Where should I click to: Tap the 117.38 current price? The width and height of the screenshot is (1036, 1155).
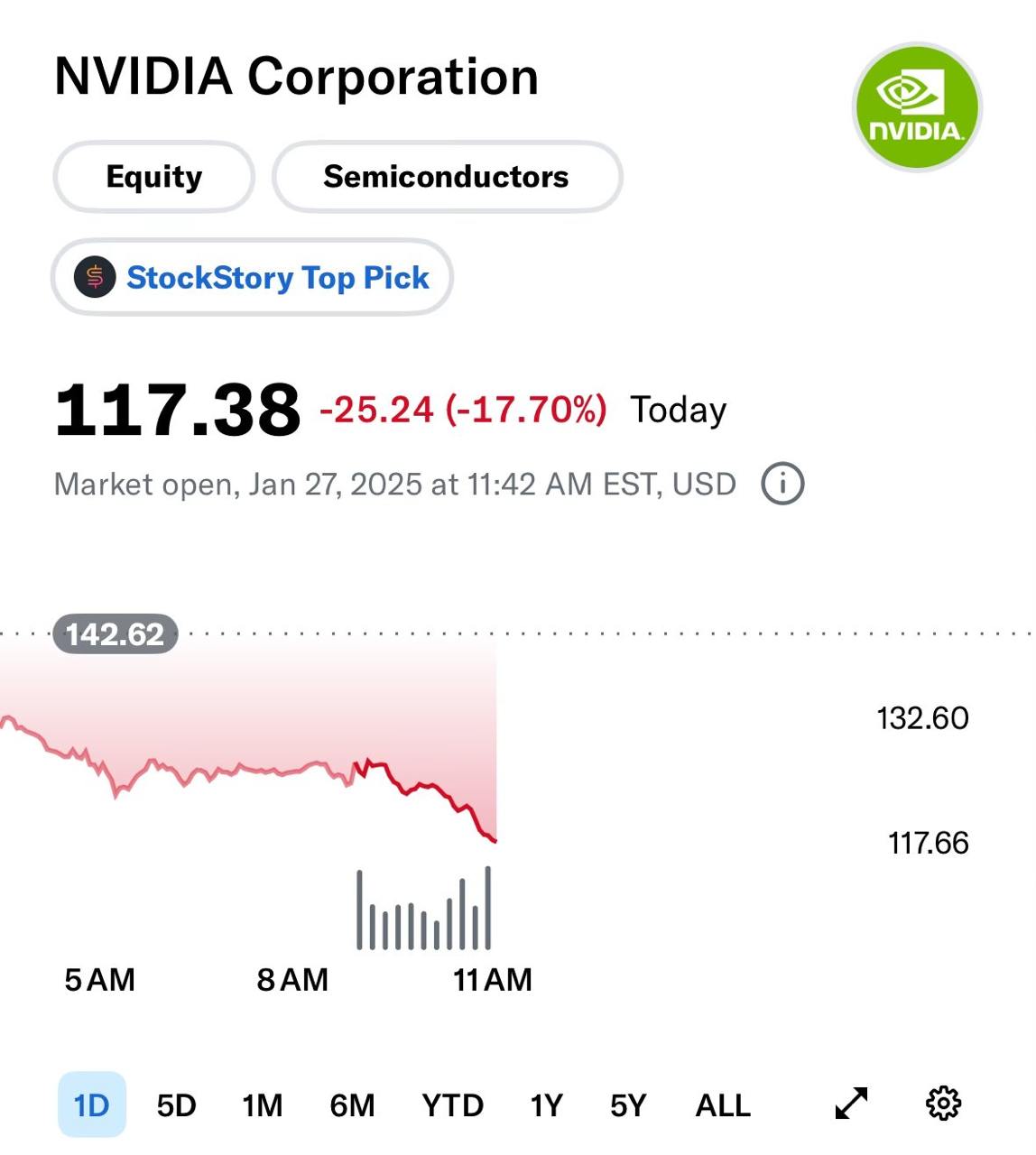(x=178, y=411)
